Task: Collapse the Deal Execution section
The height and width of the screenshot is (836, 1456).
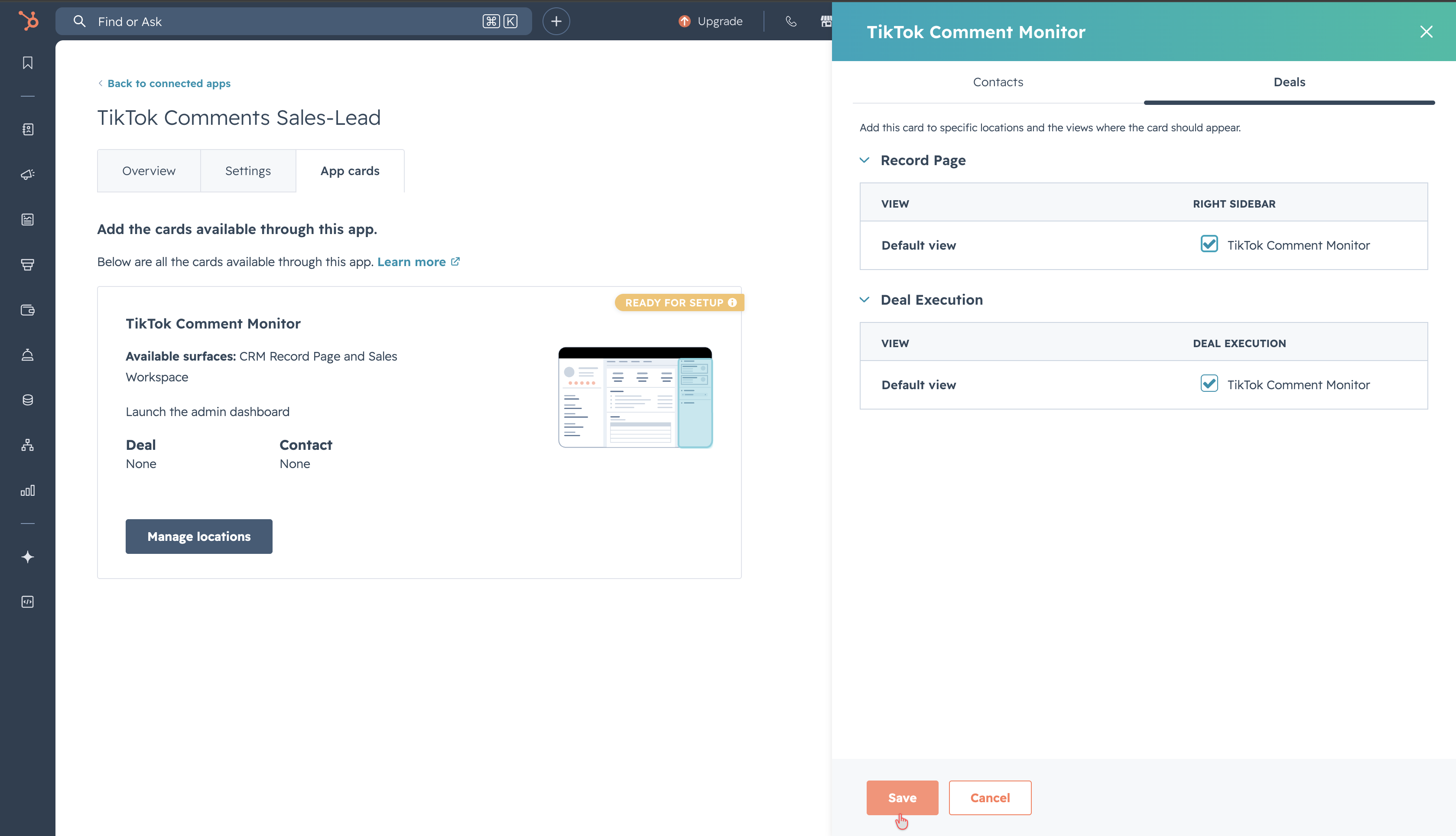Action: [864, 300]
